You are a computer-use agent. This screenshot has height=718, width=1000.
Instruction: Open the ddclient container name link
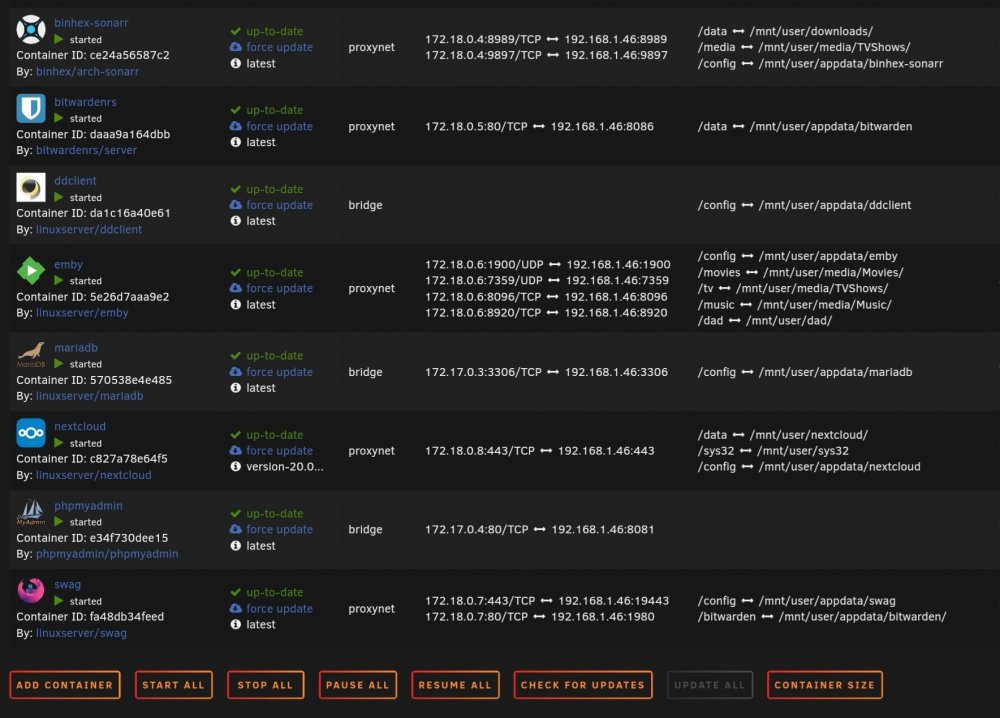pos(75,181)
